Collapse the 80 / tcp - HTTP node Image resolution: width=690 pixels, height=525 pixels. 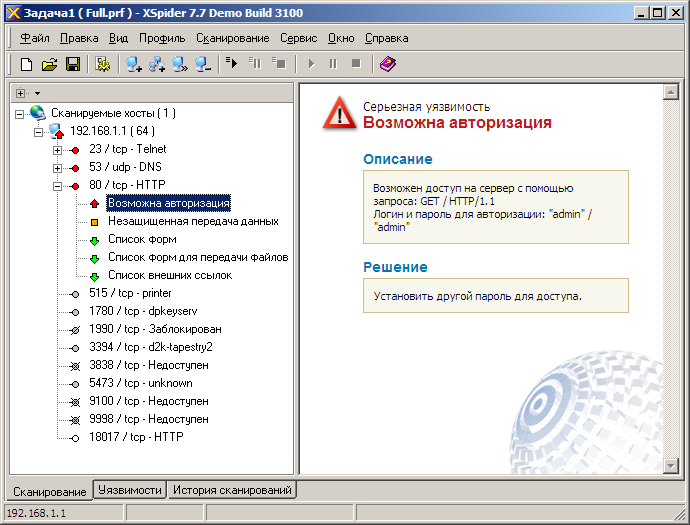click(57, 186)
